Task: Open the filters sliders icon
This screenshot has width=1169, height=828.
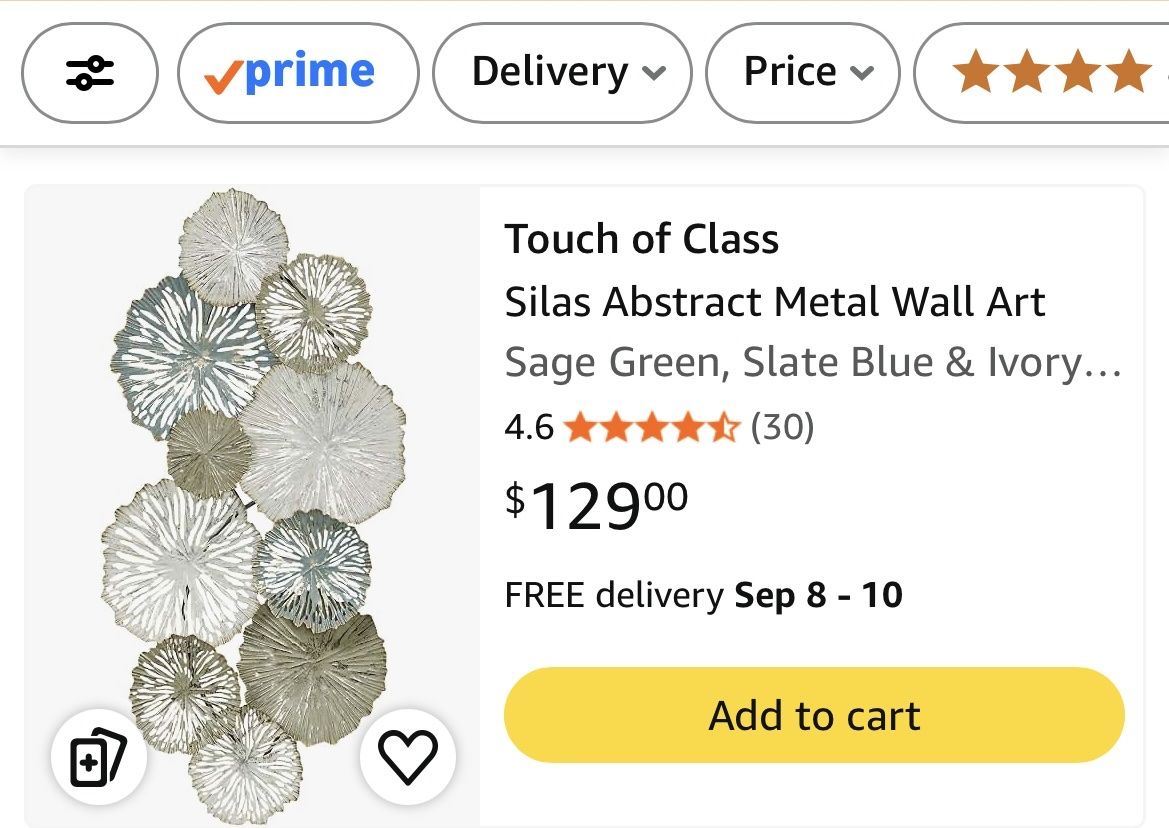Action: pyautogui.click(x=89, y=72)
